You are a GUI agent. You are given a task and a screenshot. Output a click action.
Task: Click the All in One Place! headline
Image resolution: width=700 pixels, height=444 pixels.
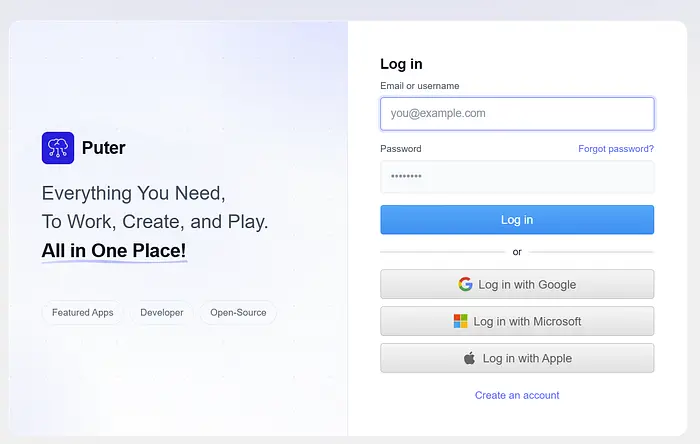[114, 250]
